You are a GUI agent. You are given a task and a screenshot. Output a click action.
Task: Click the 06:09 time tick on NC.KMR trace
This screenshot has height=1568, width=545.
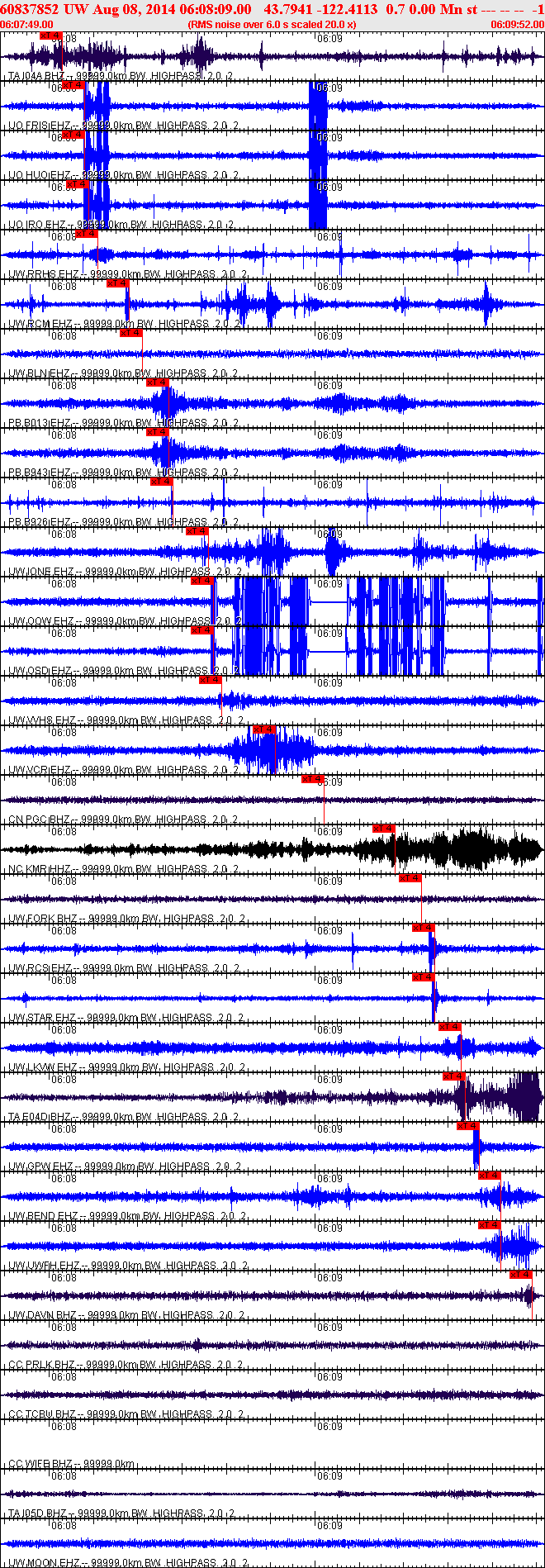[x=329, y=832]
